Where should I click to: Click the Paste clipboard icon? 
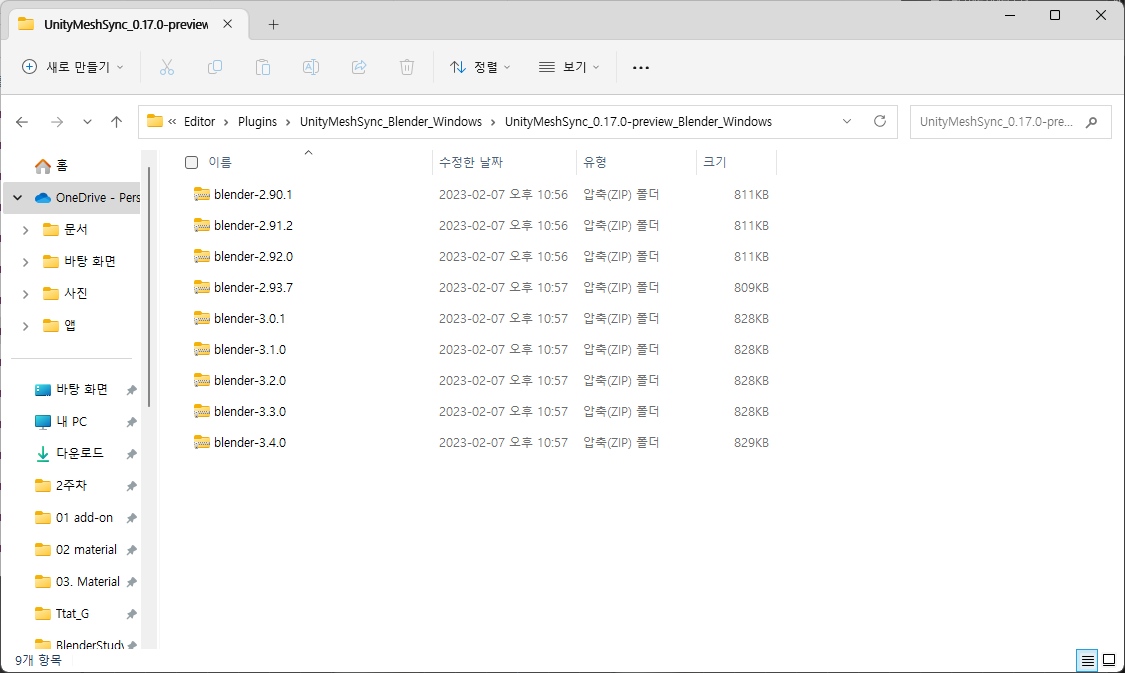point(263,67)
